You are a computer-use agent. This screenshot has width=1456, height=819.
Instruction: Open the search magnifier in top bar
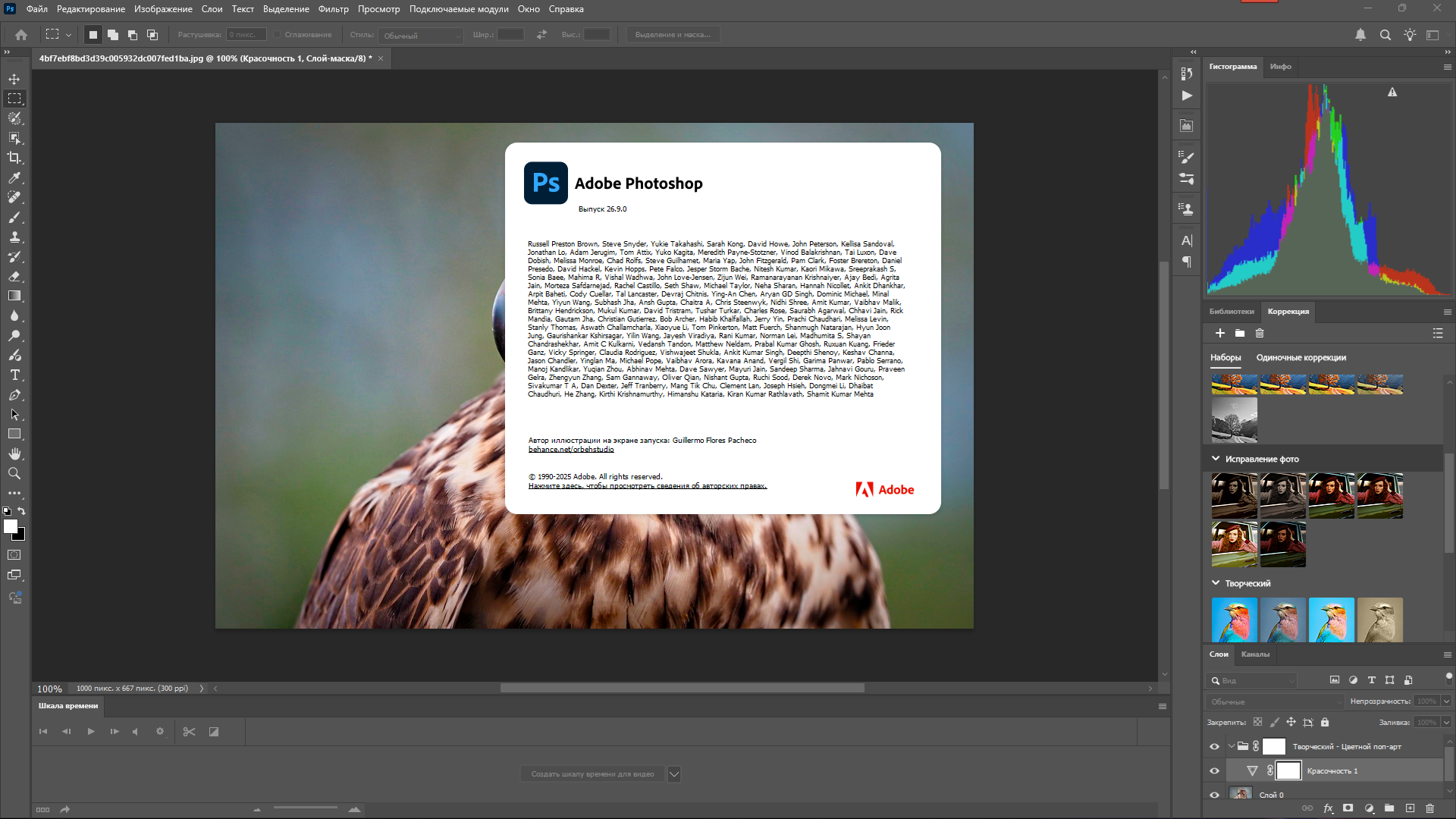[1385, 35]
